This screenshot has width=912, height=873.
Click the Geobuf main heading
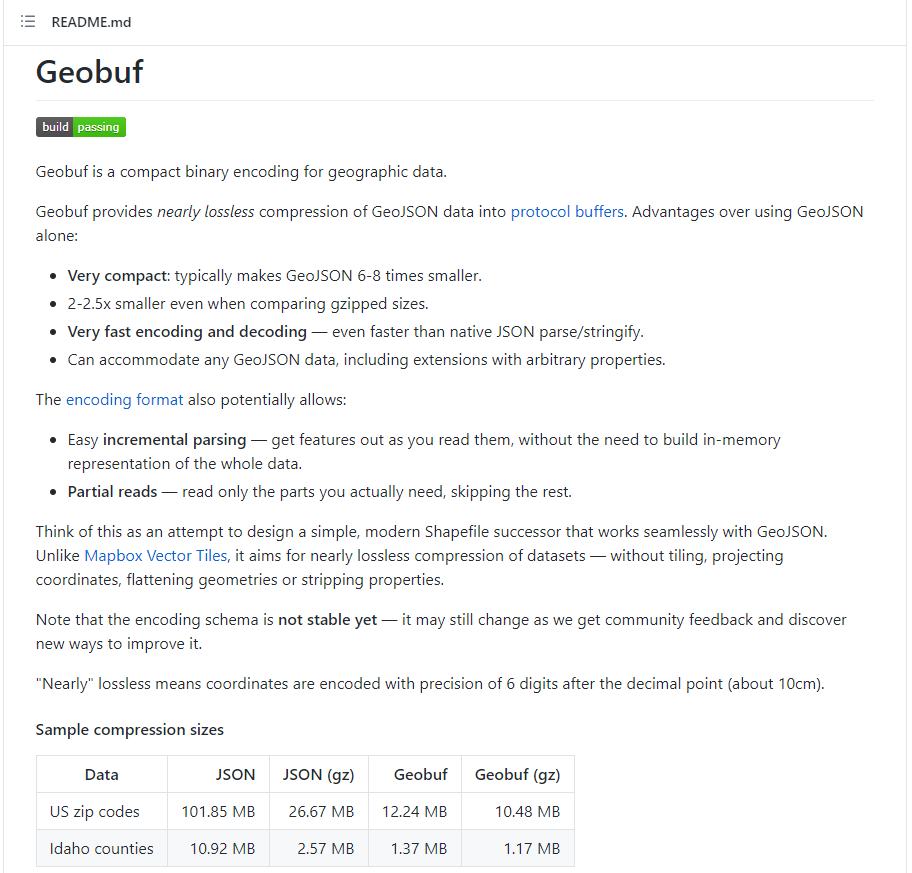(x=90, y=72)
